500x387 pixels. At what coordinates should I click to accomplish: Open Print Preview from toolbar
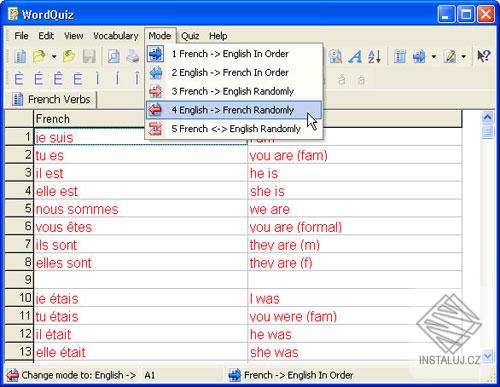point(113,56)
